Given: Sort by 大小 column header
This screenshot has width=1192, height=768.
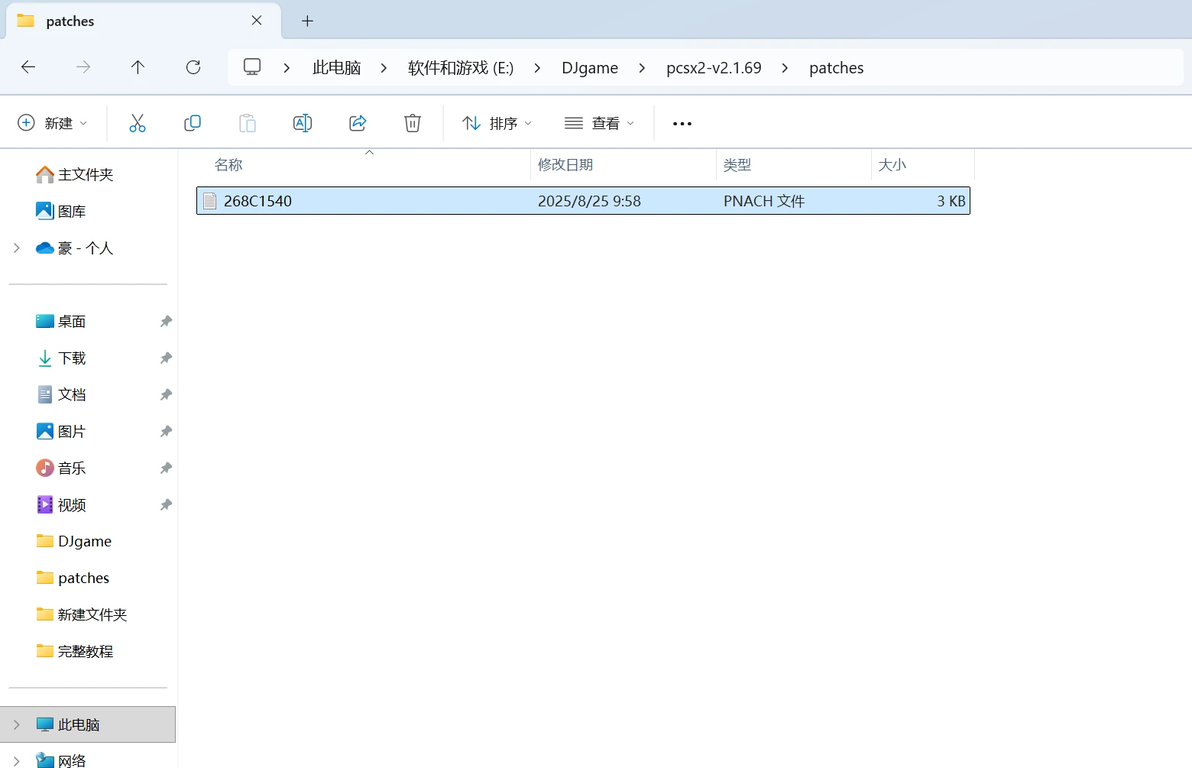Looking at the screenshot, I should [892, 164].
